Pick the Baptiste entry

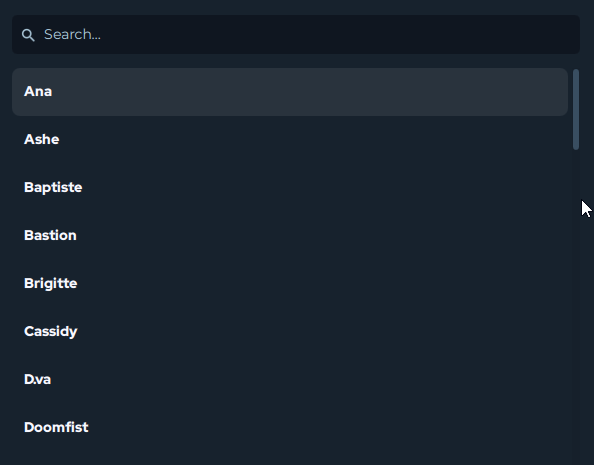click(x=290, y=188)
